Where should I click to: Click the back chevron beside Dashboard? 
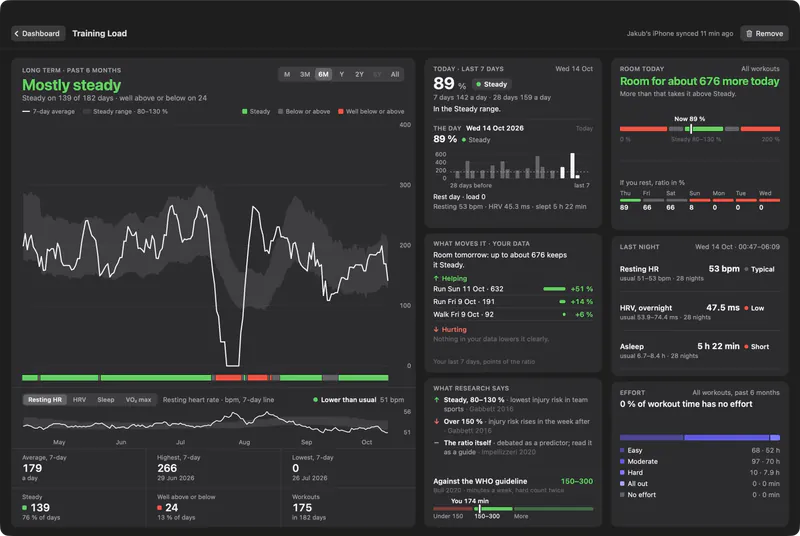click(17, 34)
